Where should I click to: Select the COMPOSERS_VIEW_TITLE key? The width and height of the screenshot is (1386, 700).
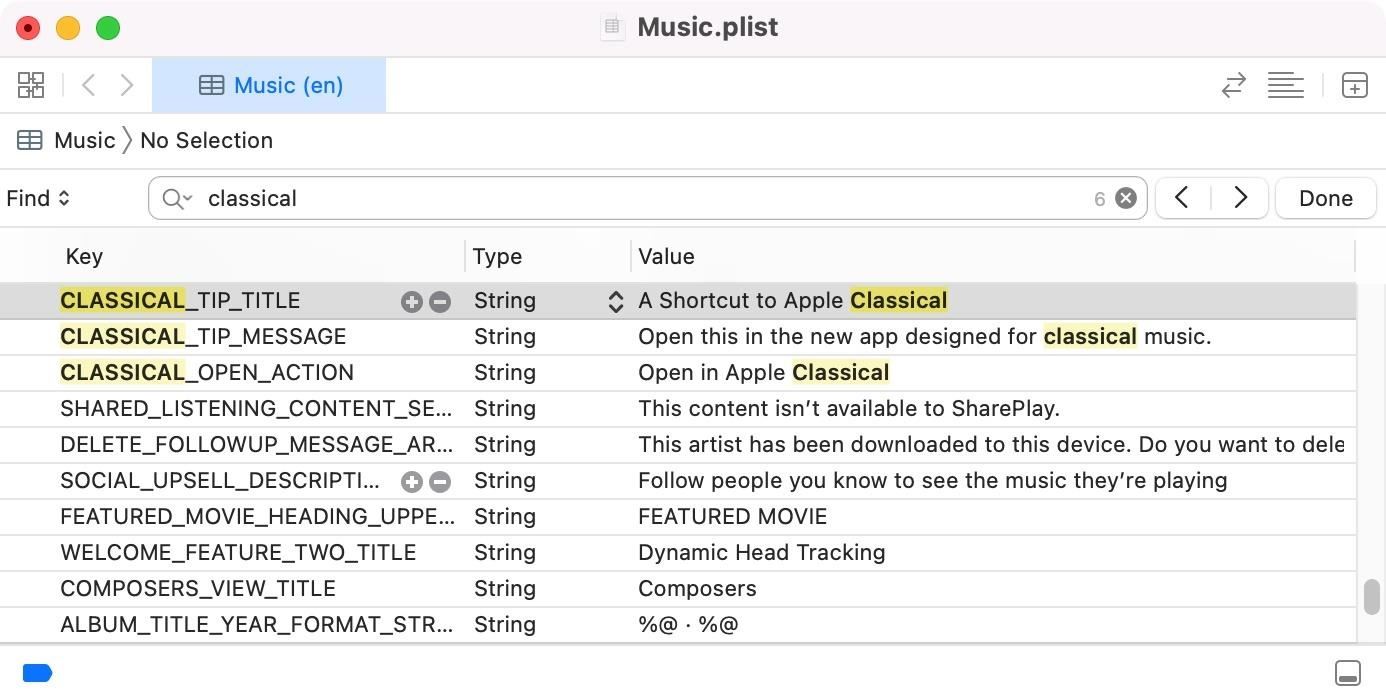click(198, 588)
